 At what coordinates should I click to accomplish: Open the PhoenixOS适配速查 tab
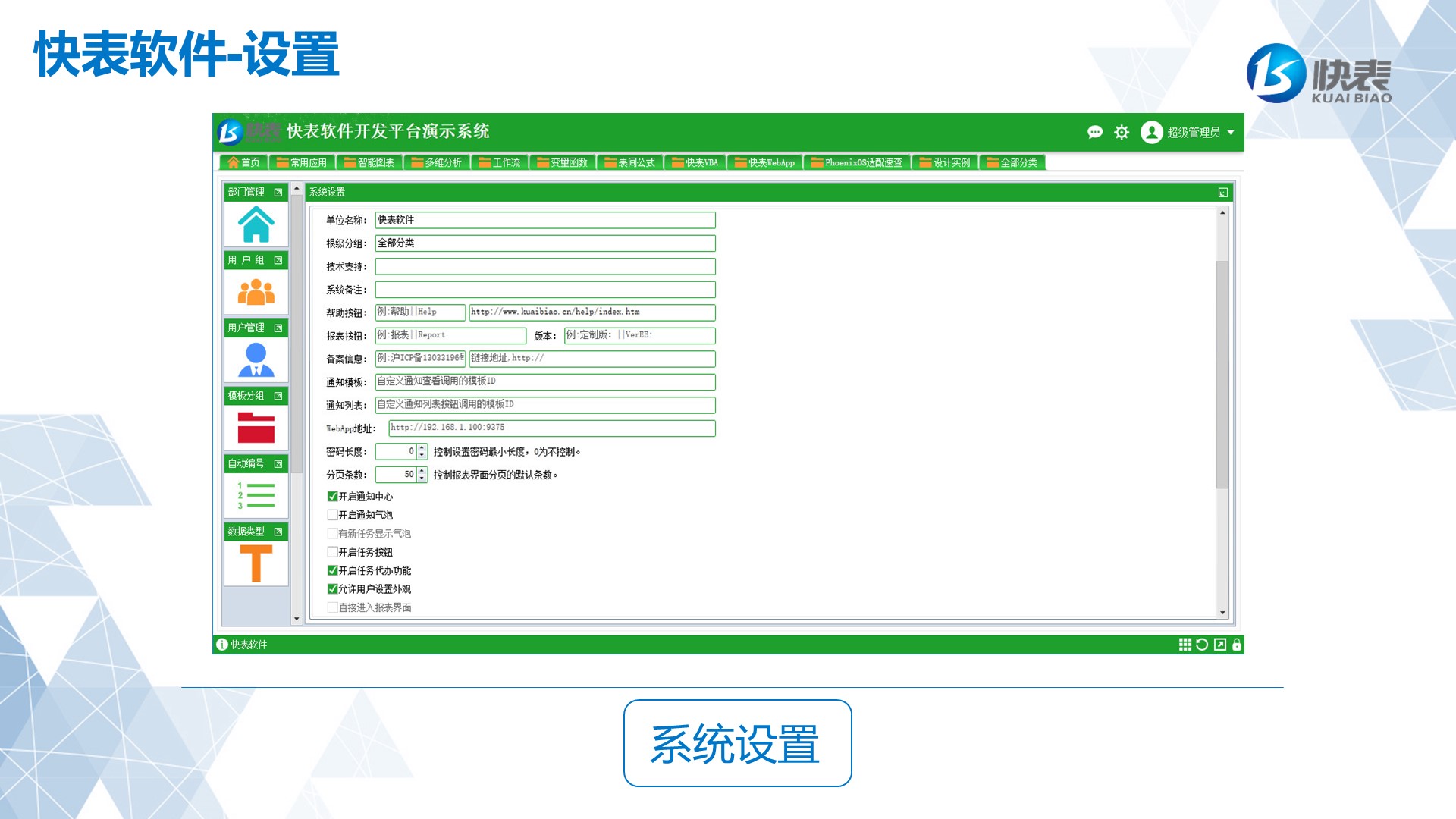(x=857, y=162)
